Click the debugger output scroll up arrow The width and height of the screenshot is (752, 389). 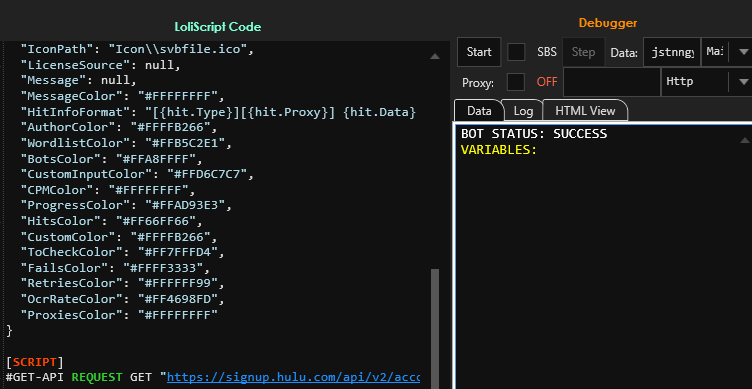coord(744,141)
